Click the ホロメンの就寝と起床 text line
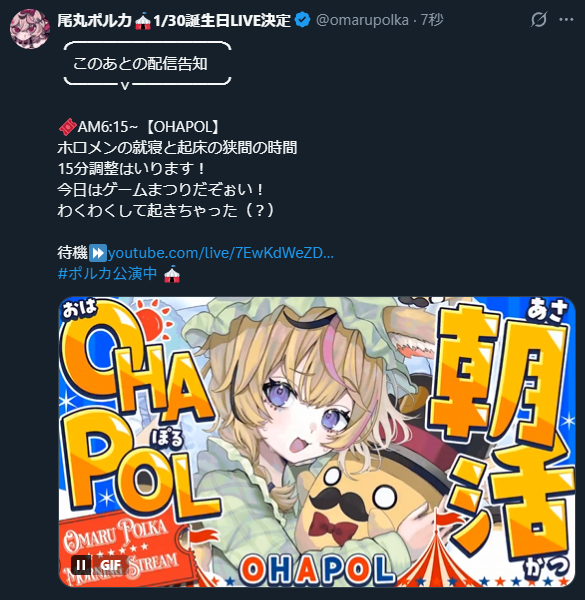 tap(177, 148)
